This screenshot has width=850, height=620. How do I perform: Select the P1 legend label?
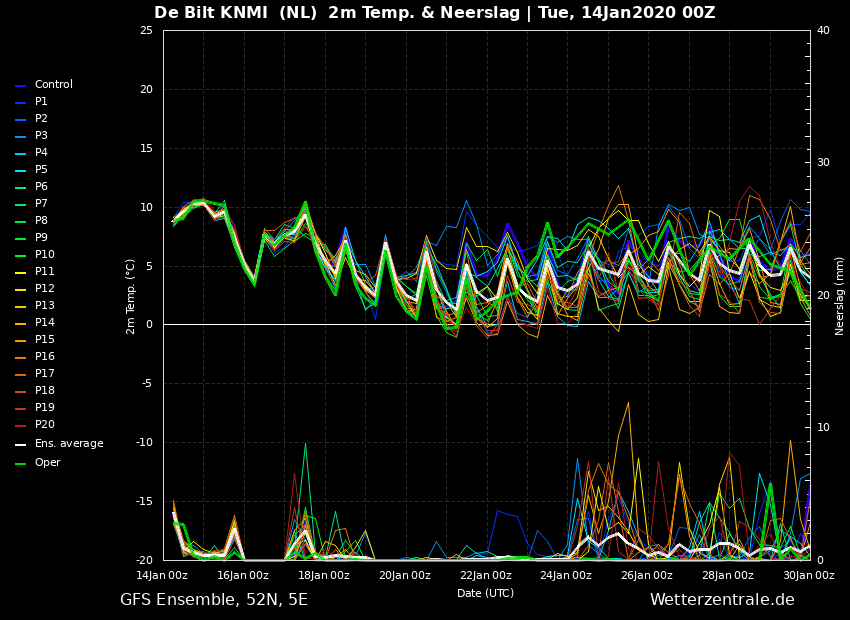[x=41, y=102]
